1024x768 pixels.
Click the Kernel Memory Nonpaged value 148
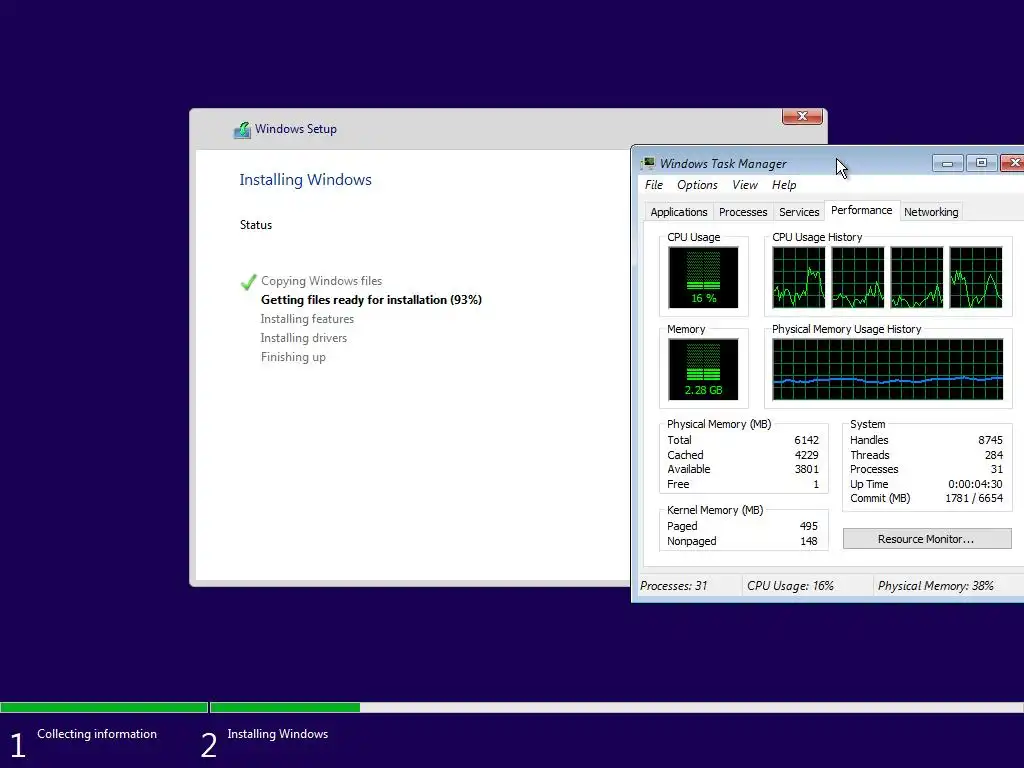pos(808,541)
